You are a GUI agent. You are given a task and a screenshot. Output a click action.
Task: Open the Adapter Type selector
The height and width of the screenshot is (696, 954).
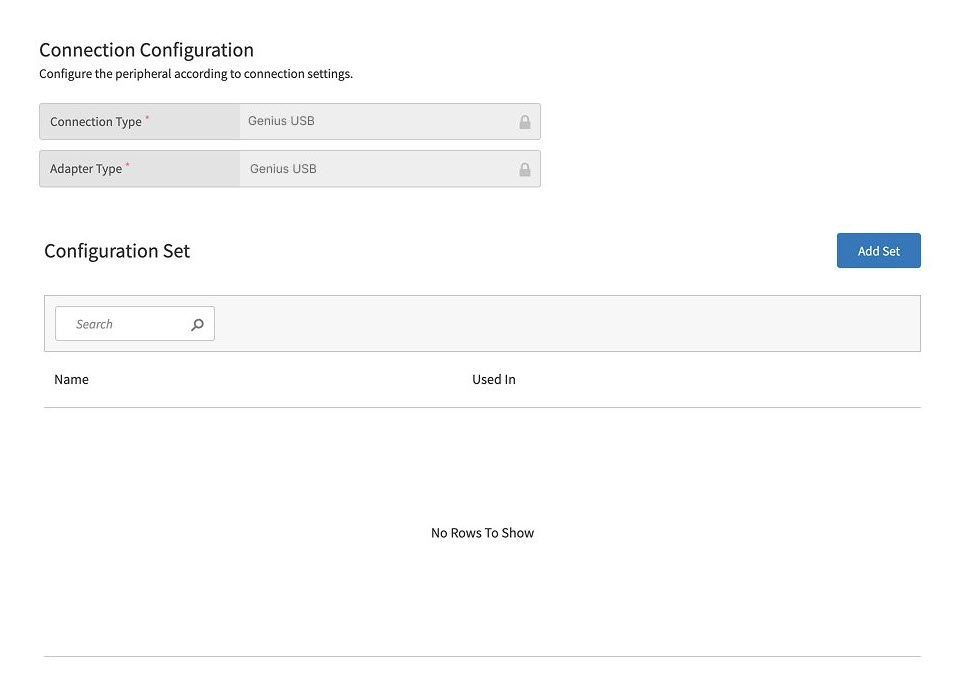390,168
